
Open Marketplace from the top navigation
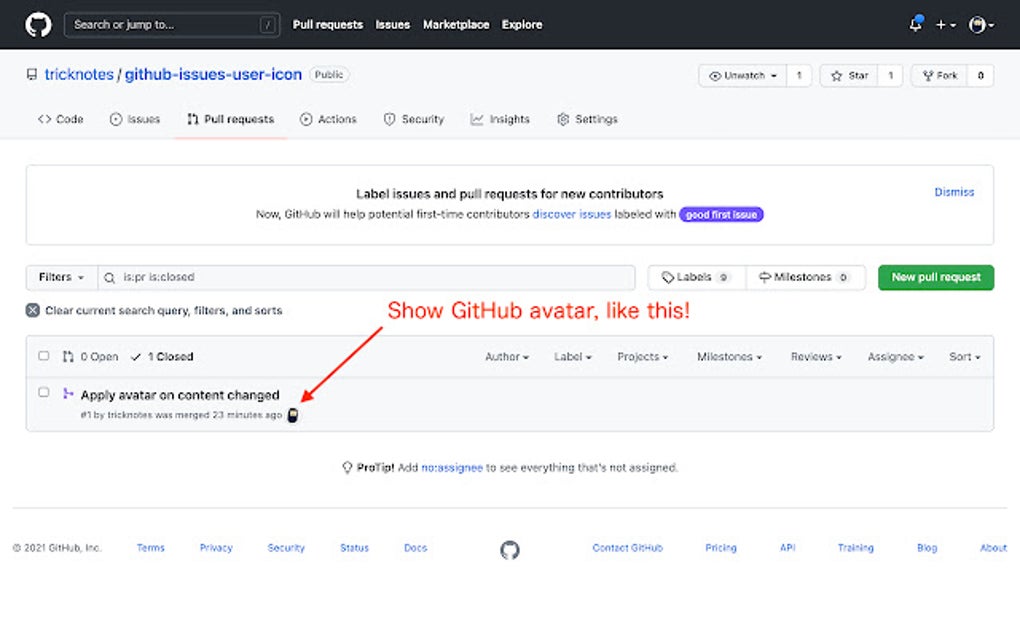(x=455, y=24)
